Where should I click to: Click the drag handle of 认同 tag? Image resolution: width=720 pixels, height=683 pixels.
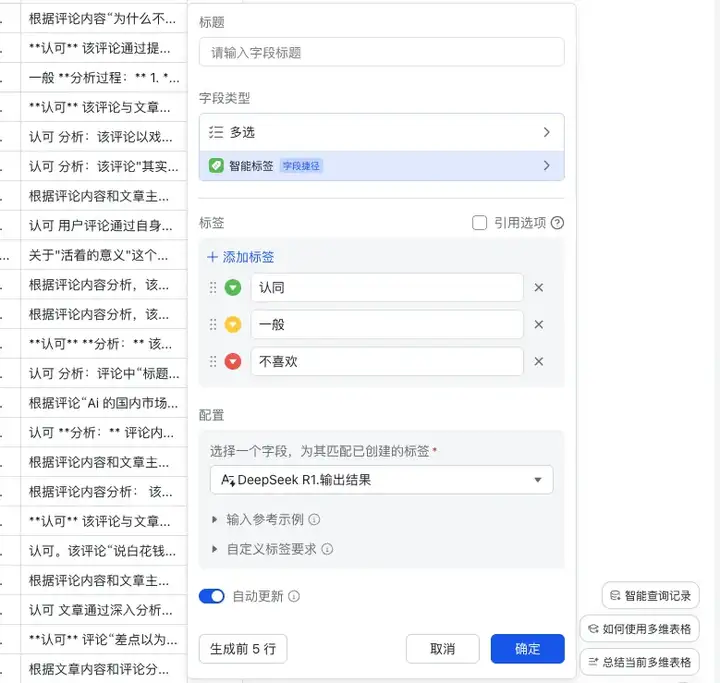coord(213,288)
